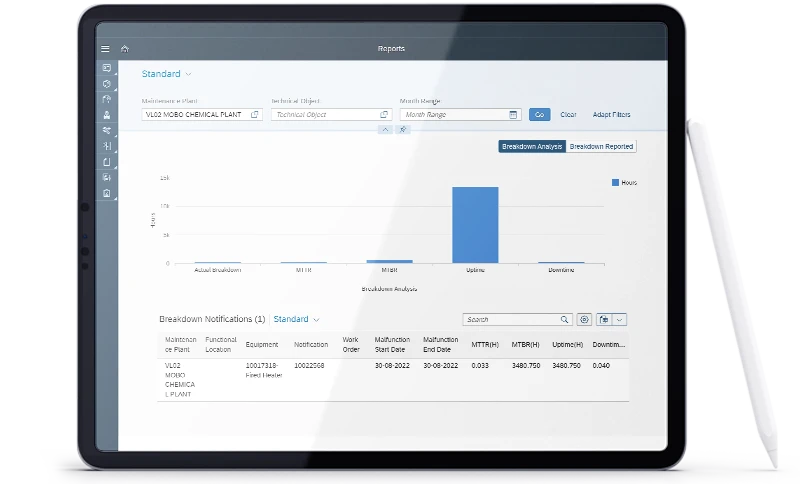The height and width of the screenshot is (484, 800).
Task: Go to the Home page icon
Action: click(125, 48)
